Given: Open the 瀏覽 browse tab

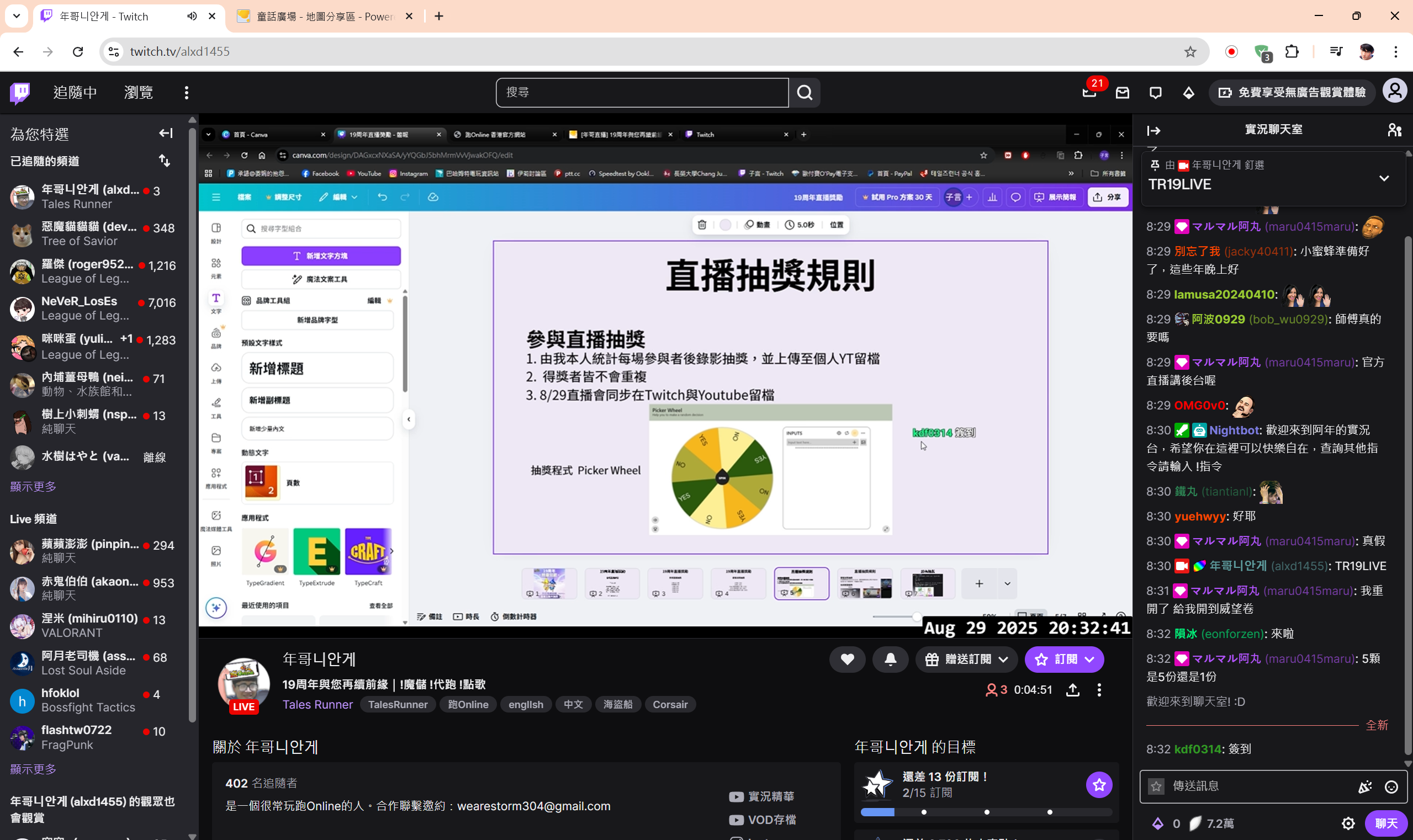Looking at the screenshot, I should (x=138, y=92).
